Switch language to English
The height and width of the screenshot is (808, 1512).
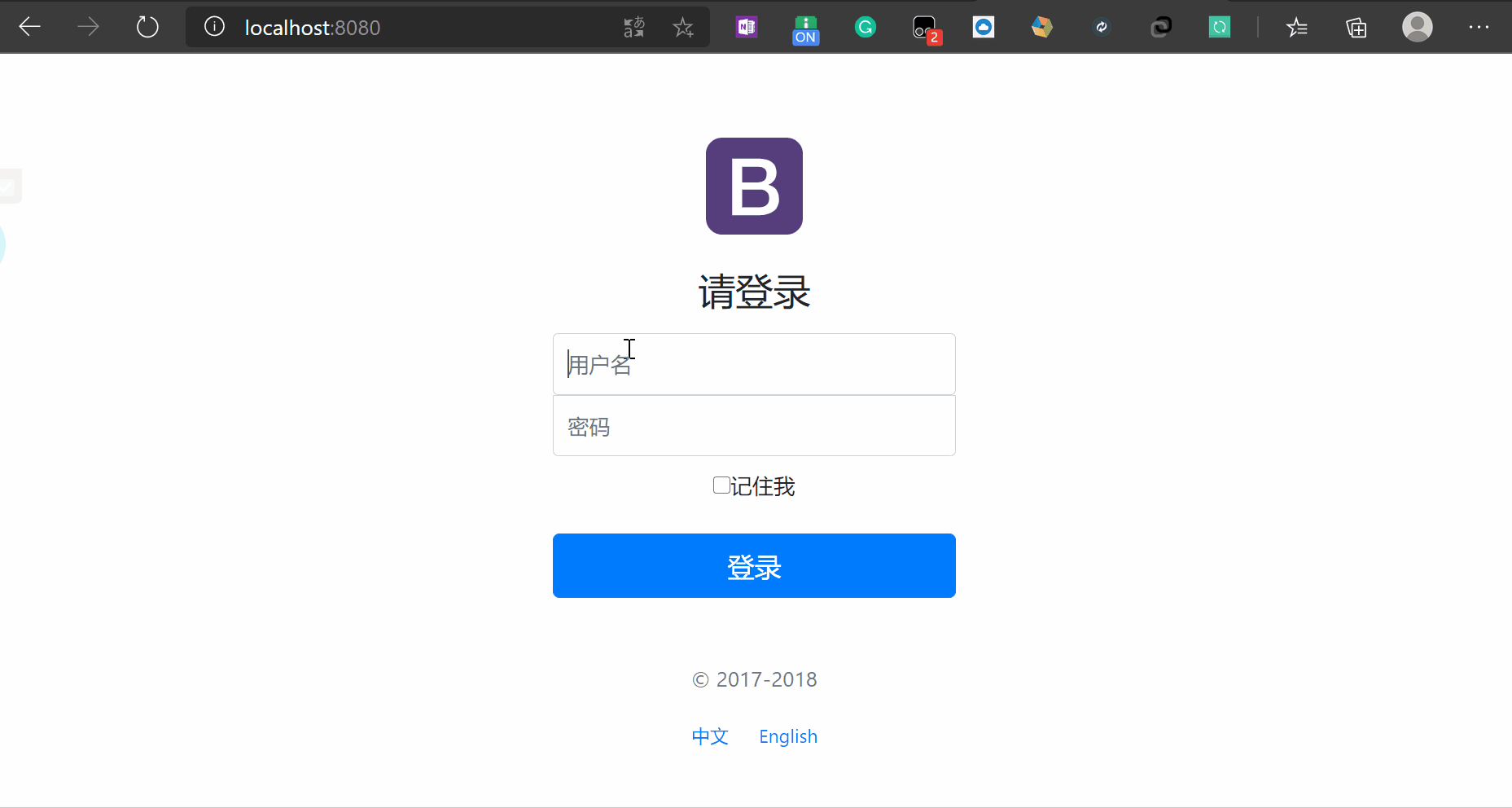pos(788,736)
